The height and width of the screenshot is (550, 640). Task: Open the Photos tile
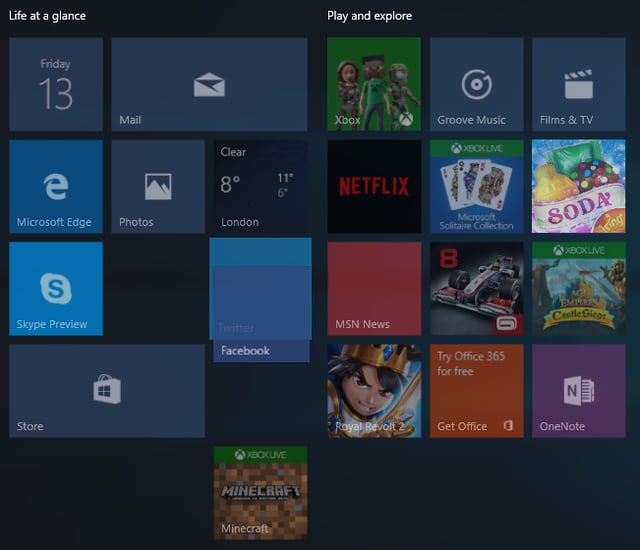click(x=158, y=186)
